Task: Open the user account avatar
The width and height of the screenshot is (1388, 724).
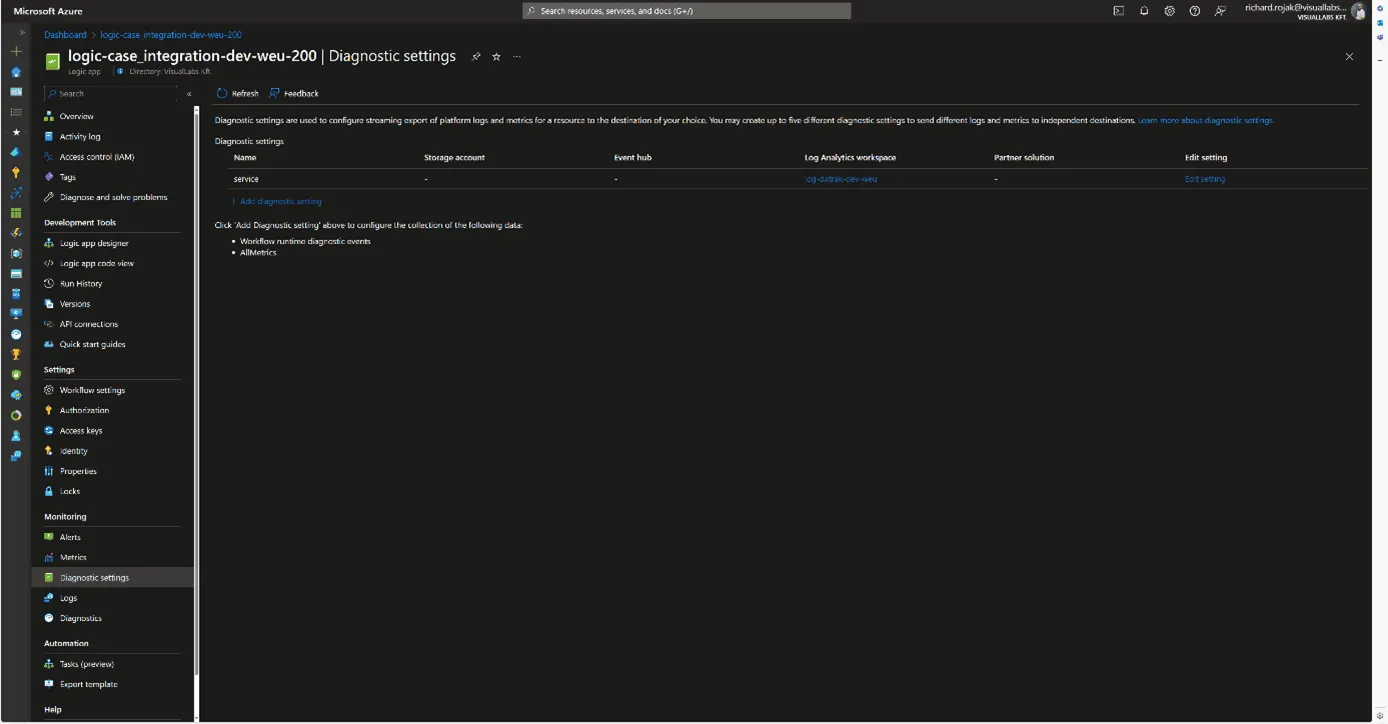Action: [x=1358, y=11]
